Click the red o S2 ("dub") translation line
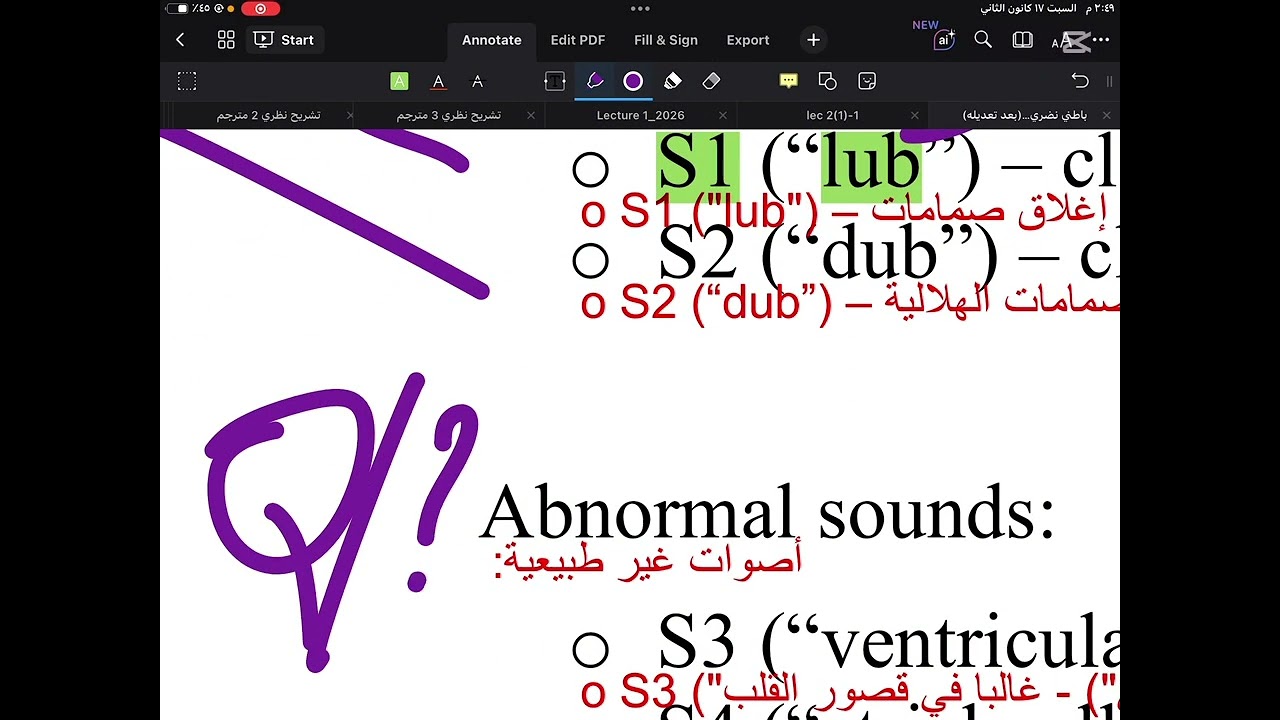The image size is (1280, 720). [x=850, y=302]
